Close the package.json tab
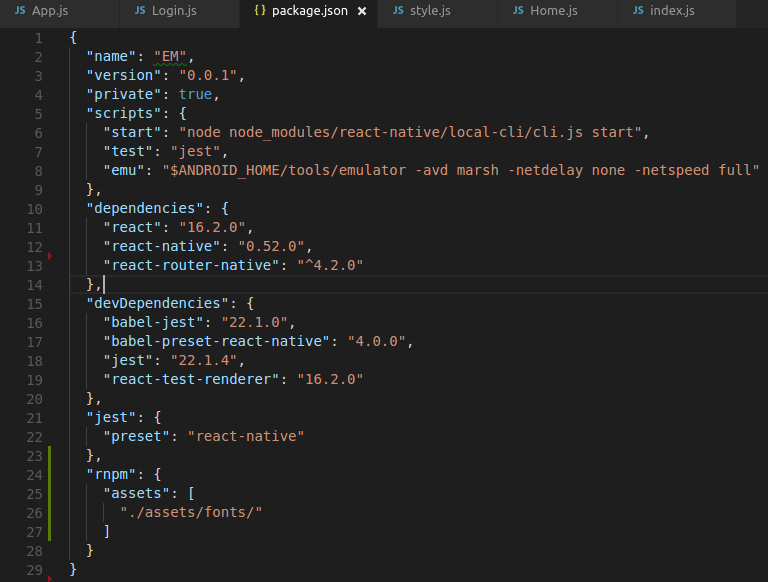 pos(362,11)
